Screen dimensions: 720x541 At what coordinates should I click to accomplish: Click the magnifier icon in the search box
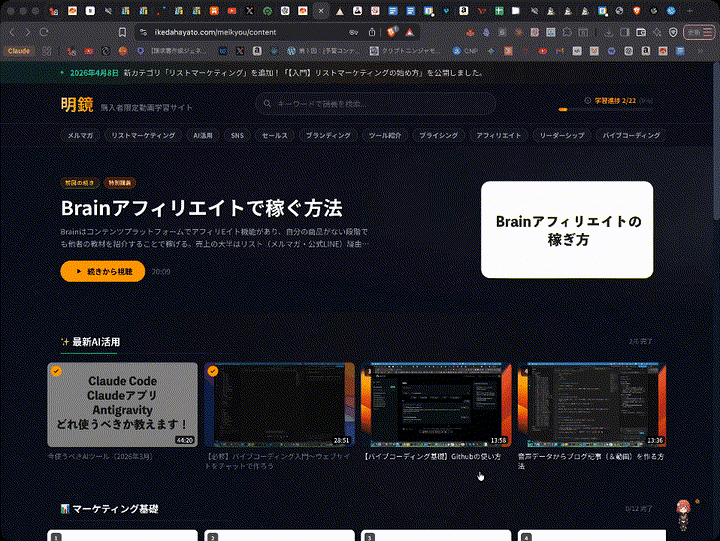(x=267, y=104)
